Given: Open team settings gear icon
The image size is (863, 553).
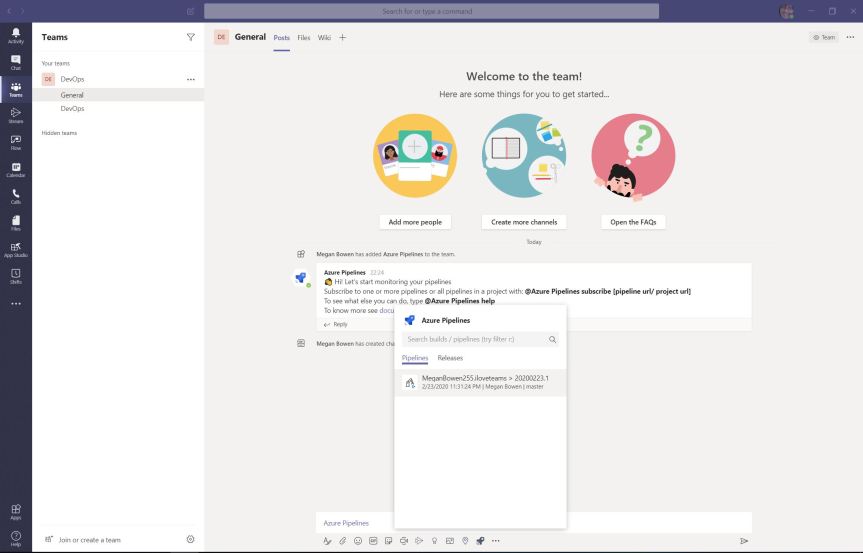Looking at the screenshot, I should 191,539.
